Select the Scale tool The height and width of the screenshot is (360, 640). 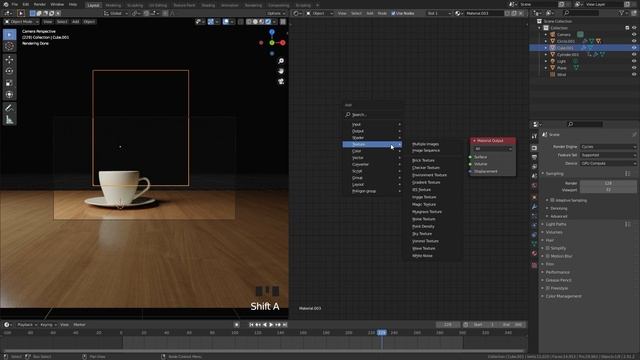pyautogui.click(x=9, y=83)
